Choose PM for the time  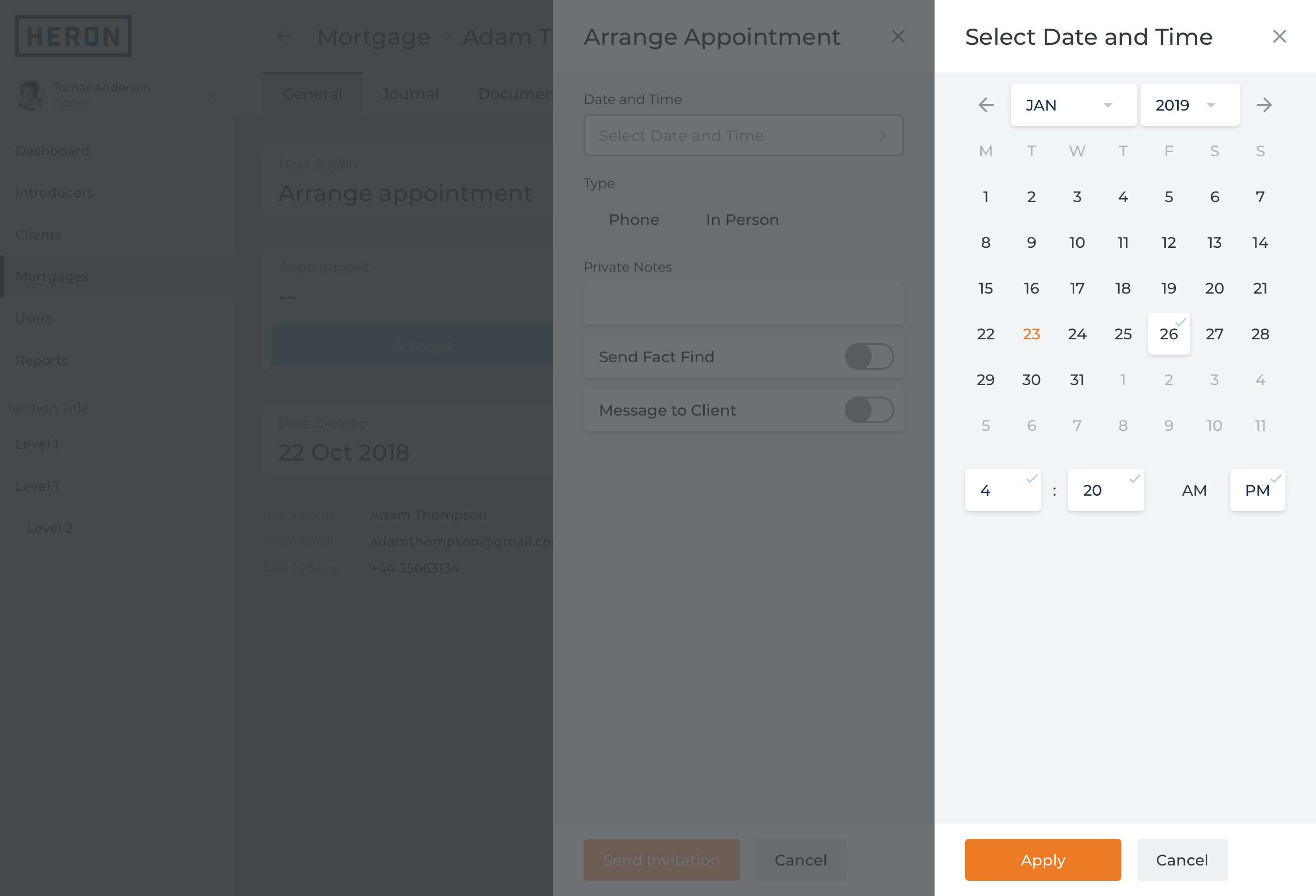pyautogui.click(x=1257, y=490)
